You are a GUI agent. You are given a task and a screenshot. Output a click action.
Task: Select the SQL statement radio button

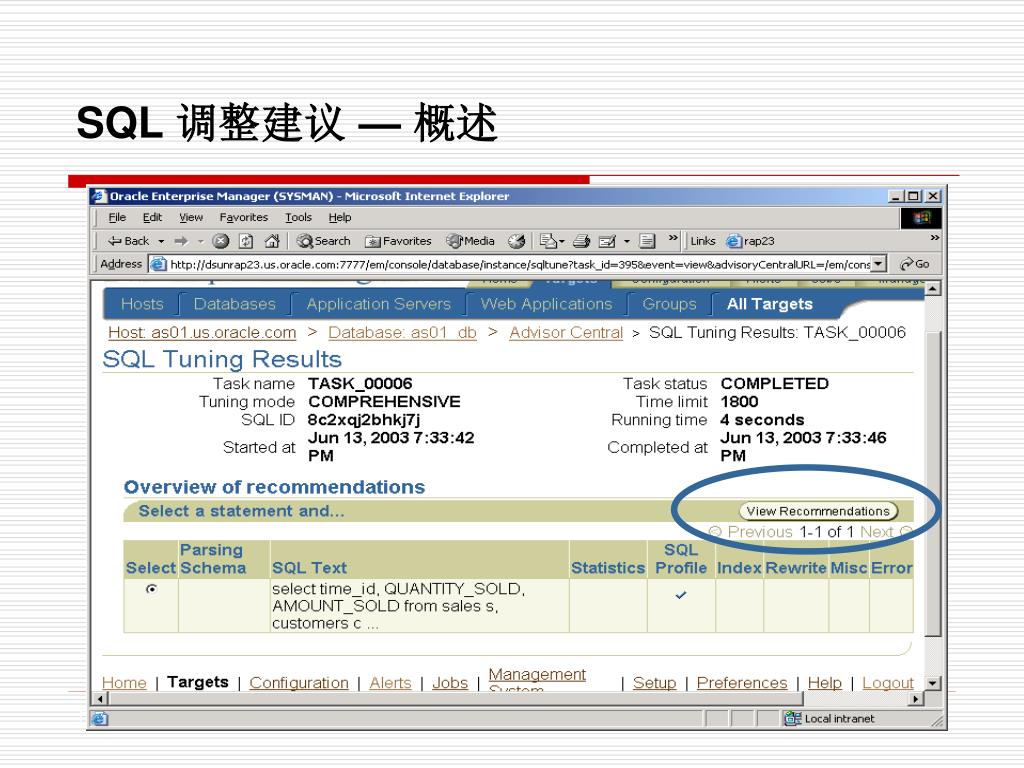pos(152,589)
